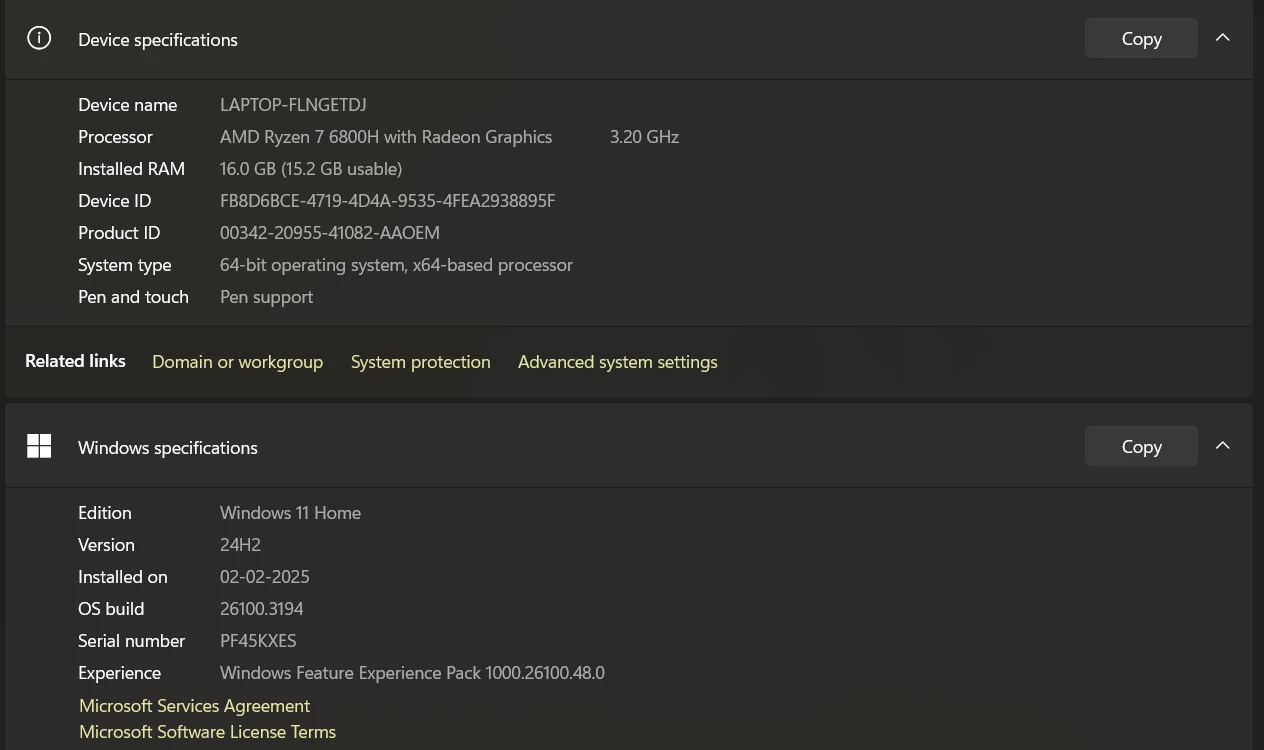Screen dimensions: 1264x750
Task: Open Domain or workgroup link
Action: 237,362
